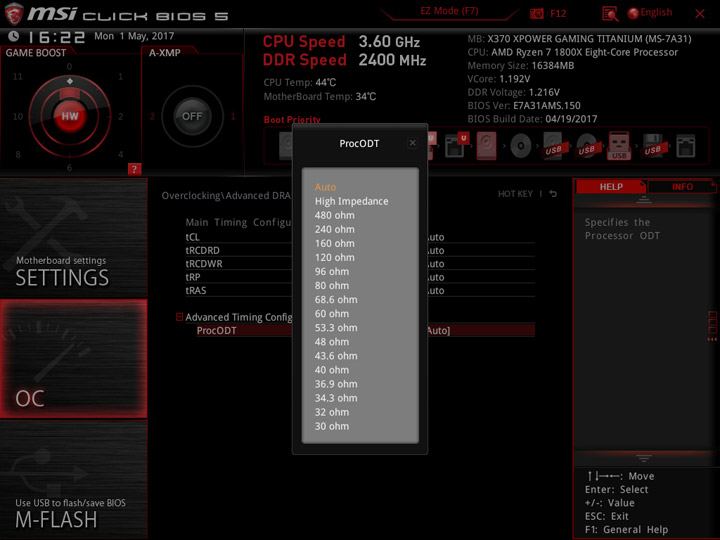Switch to the HELP tab

pos(611,187)
